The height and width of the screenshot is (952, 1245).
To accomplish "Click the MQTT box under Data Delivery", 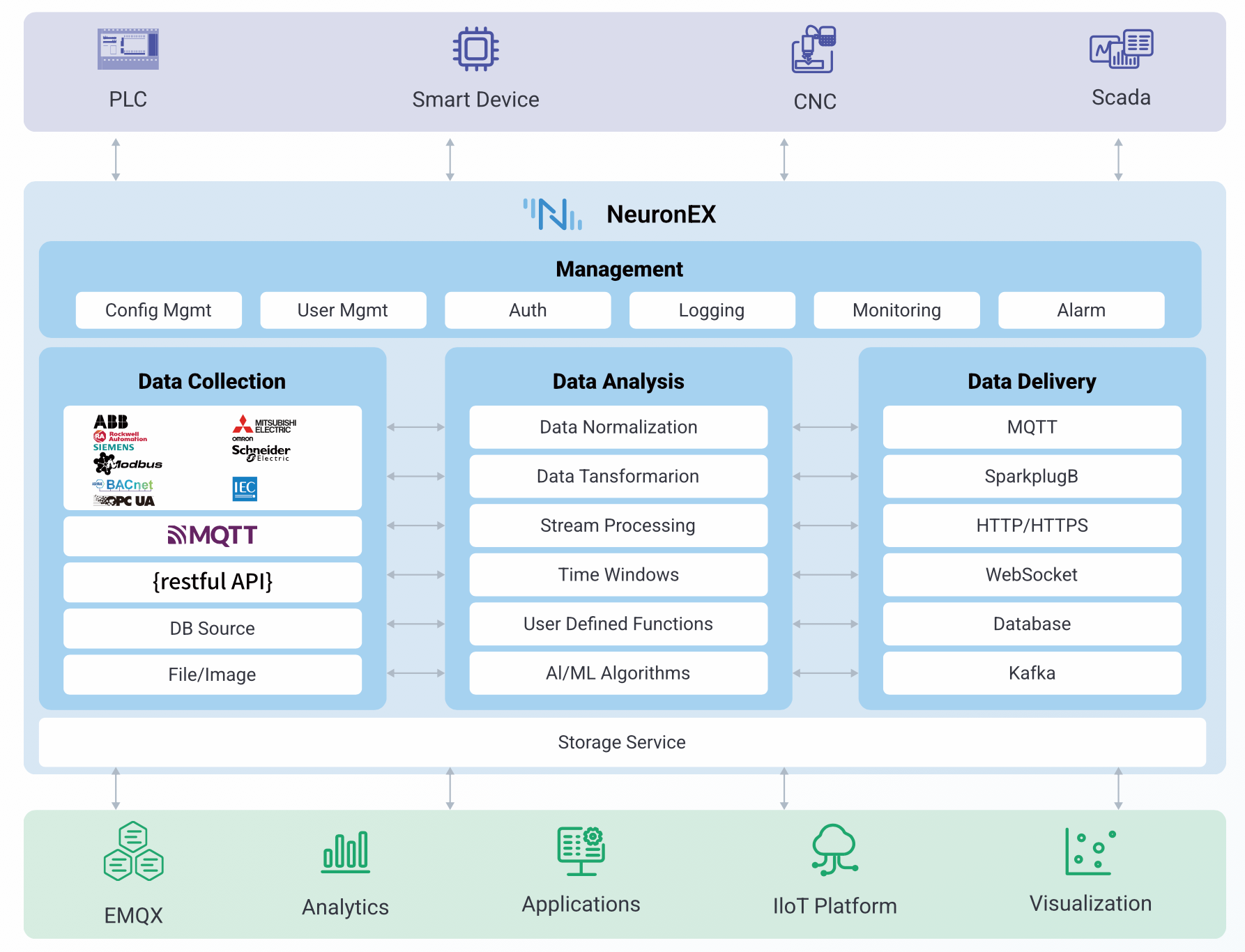I will pos(1032,427).
